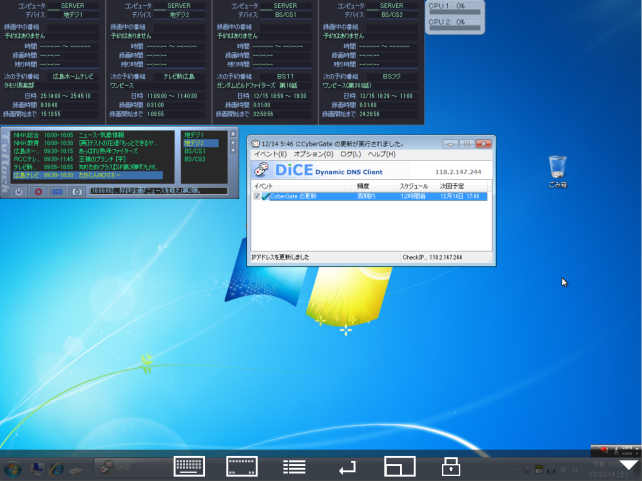
Task: Click the TvRock power button
Action: pos(19,191)
